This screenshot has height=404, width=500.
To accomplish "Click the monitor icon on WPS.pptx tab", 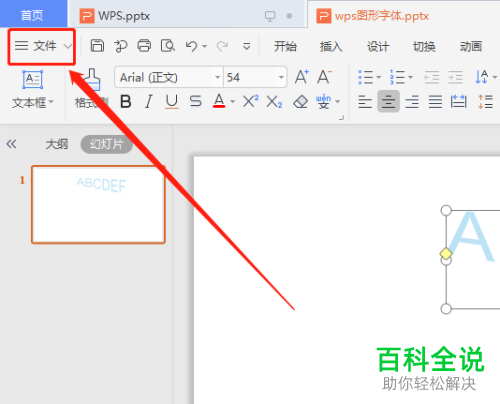I will (270, 16).
